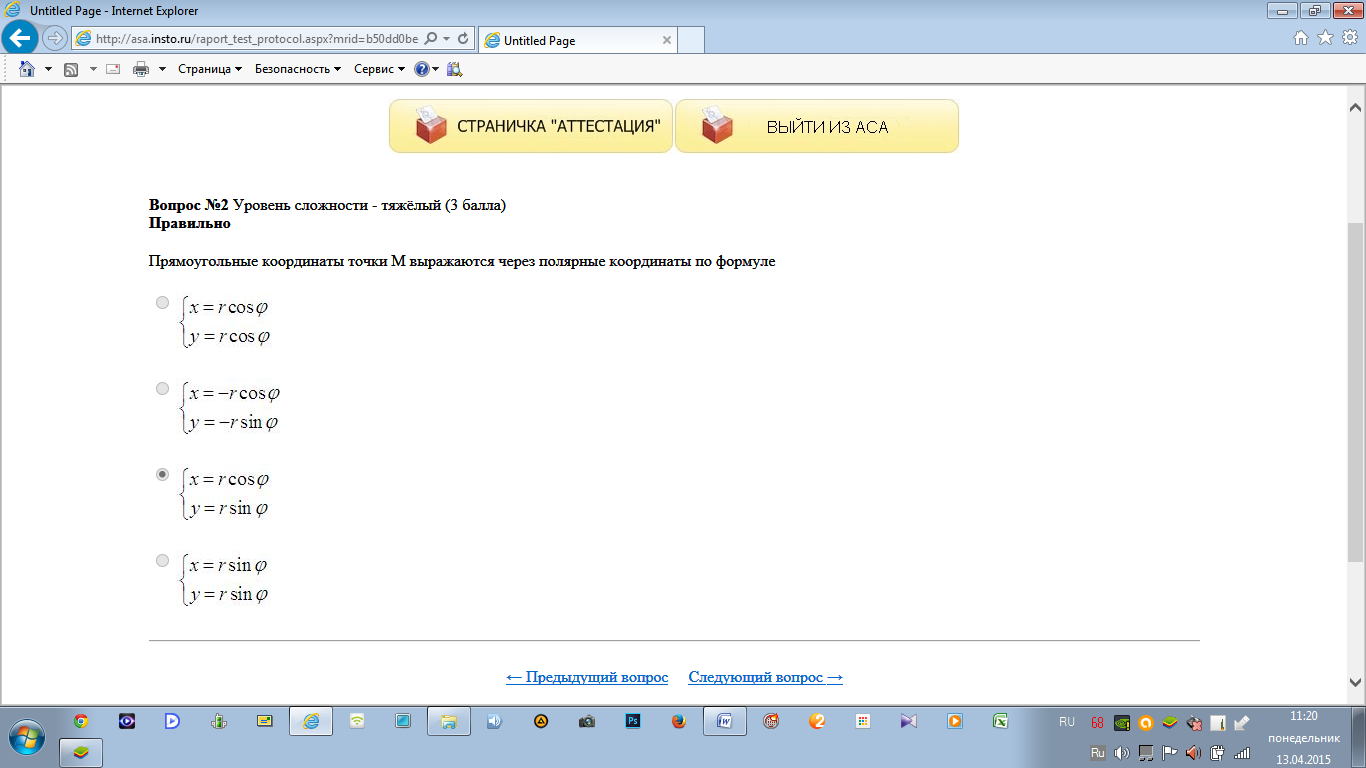Go to Следующий вопрос link
This screenshot has width=1366, height=768.
click(x=766, y=677)
